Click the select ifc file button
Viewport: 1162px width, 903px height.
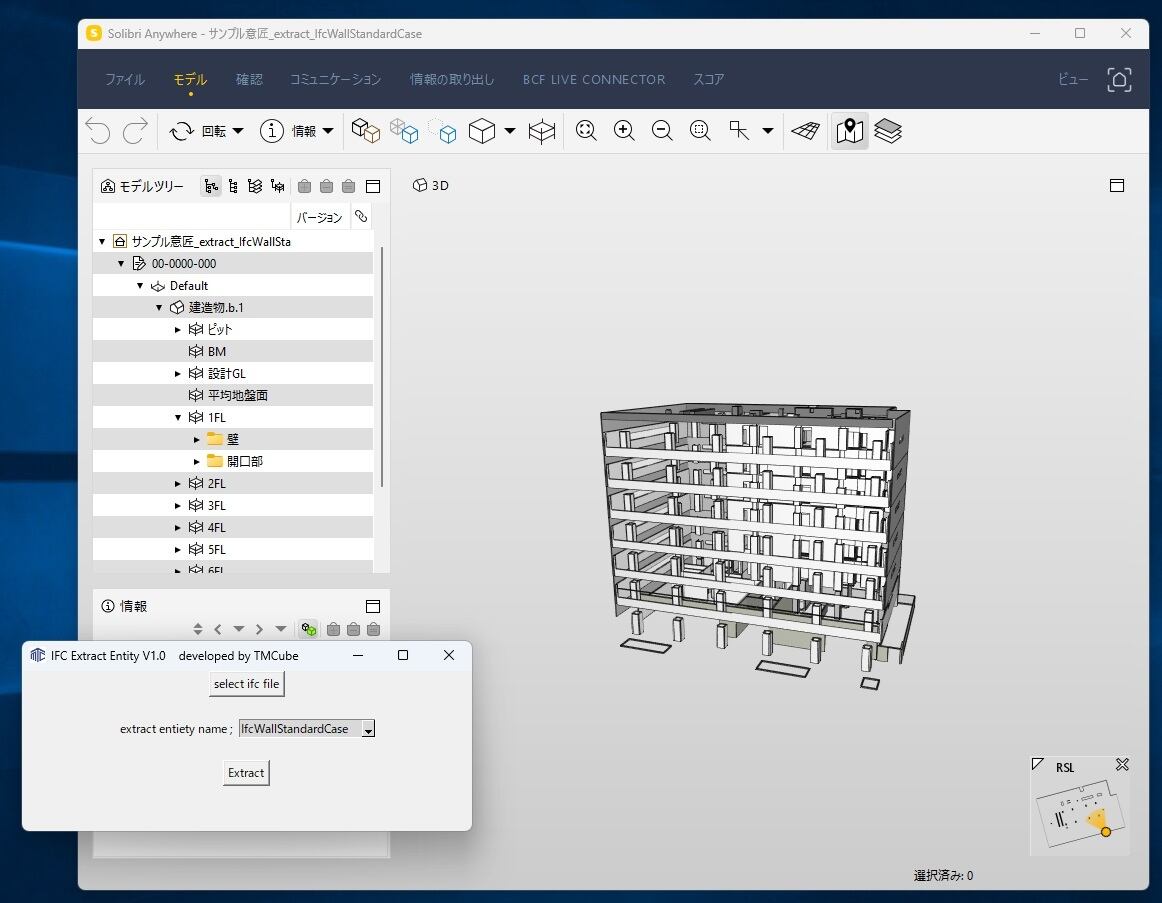tap(247, 684)
